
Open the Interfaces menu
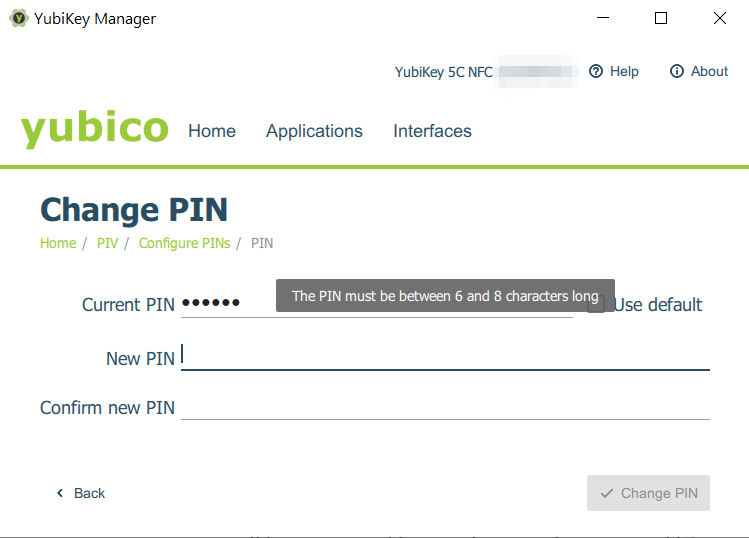432,131
